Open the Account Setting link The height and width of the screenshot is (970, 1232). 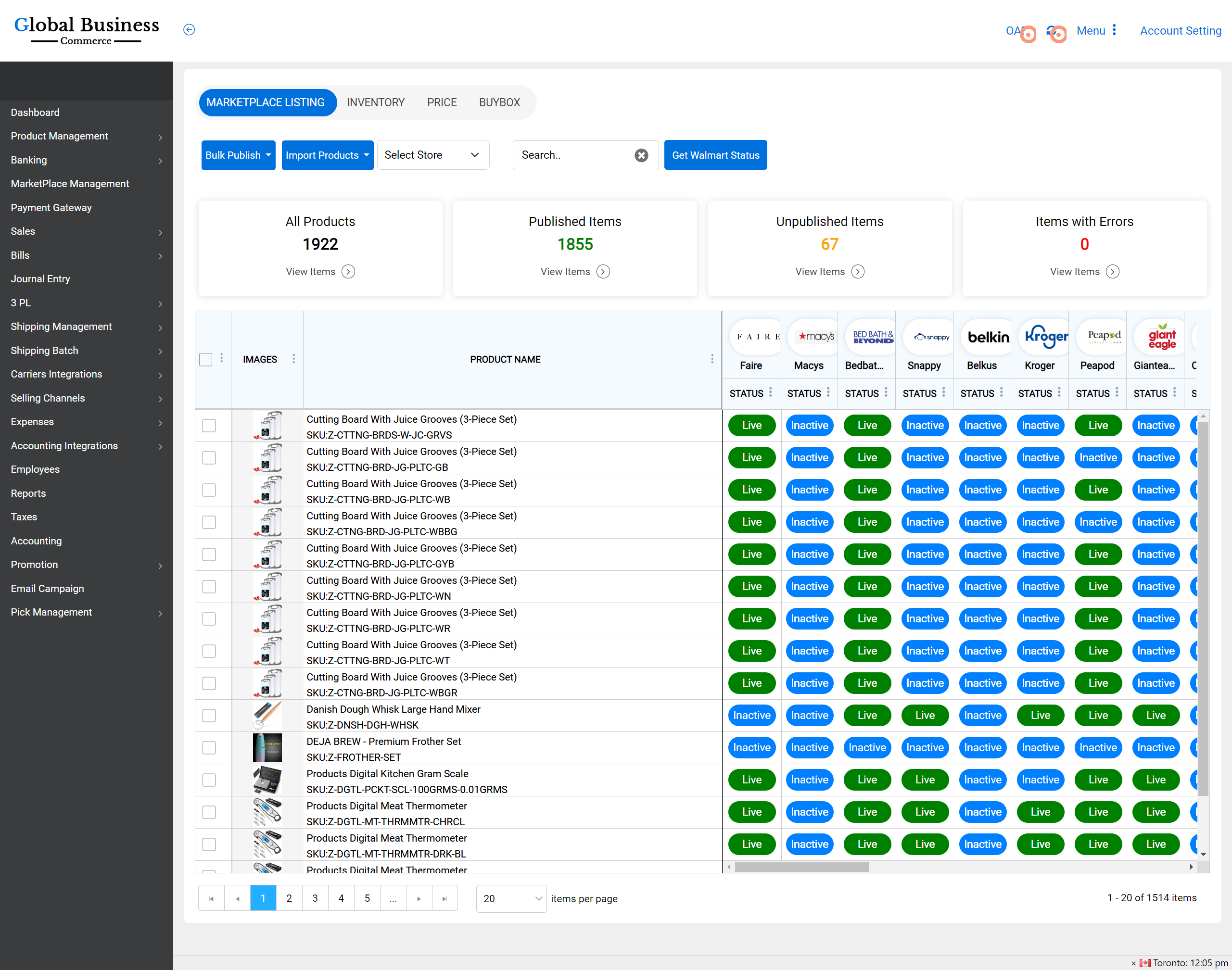tap(1181, 31)
